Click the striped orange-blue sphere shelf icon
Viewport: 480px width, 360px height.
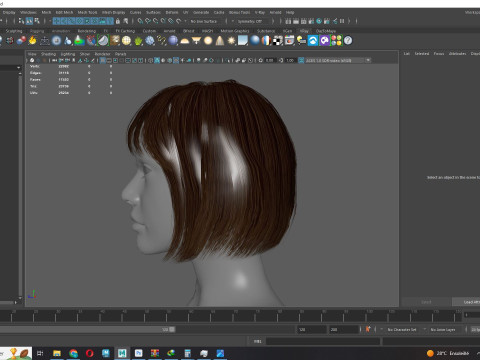point(266,41)
